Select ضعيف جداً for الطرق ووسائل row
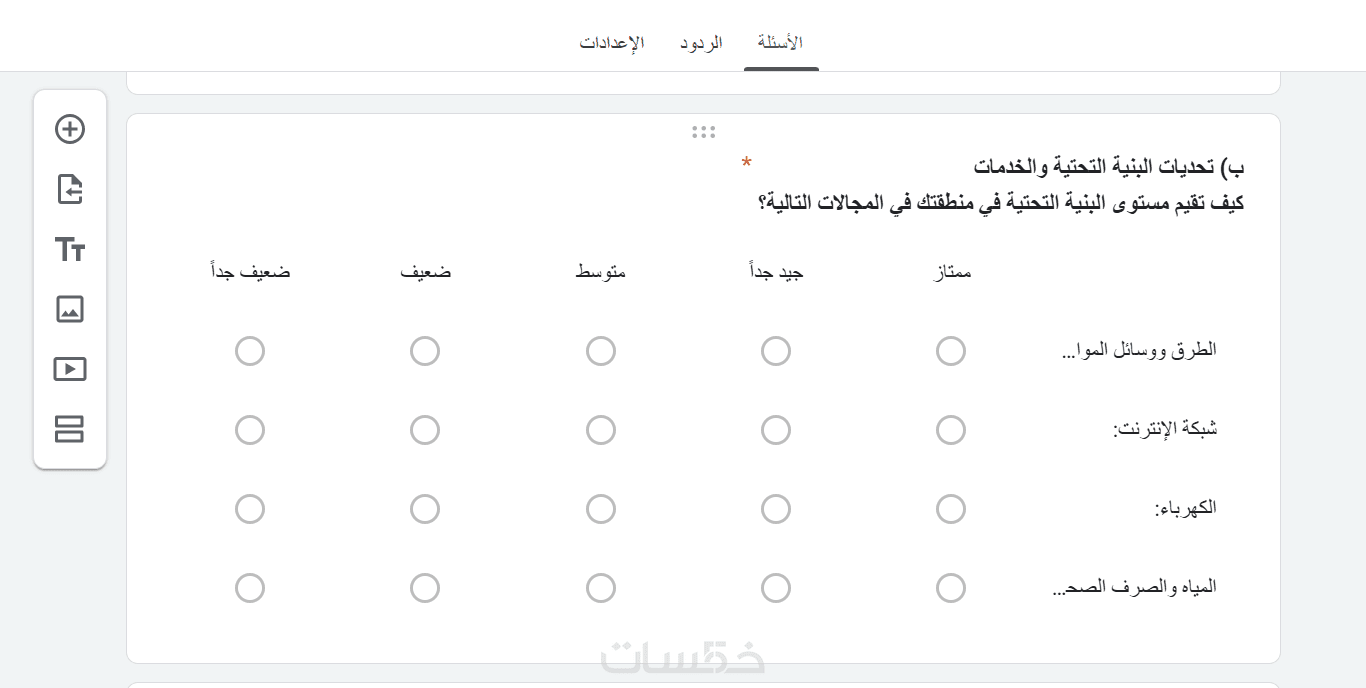The image size is (1366, 688). (x=250, y=351)
